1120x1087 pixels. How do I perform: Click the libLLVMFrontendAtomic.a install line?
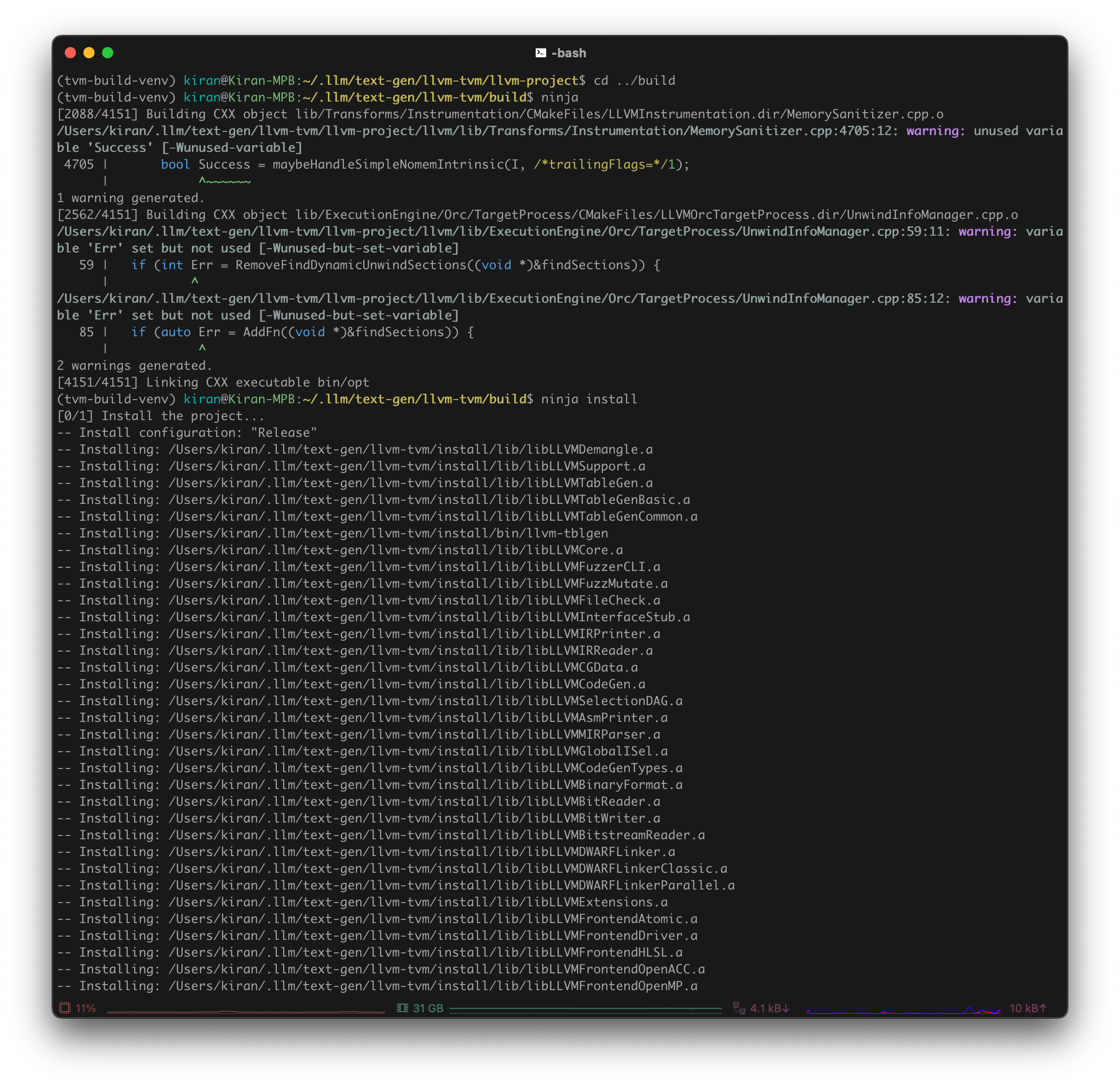point(377,919)
